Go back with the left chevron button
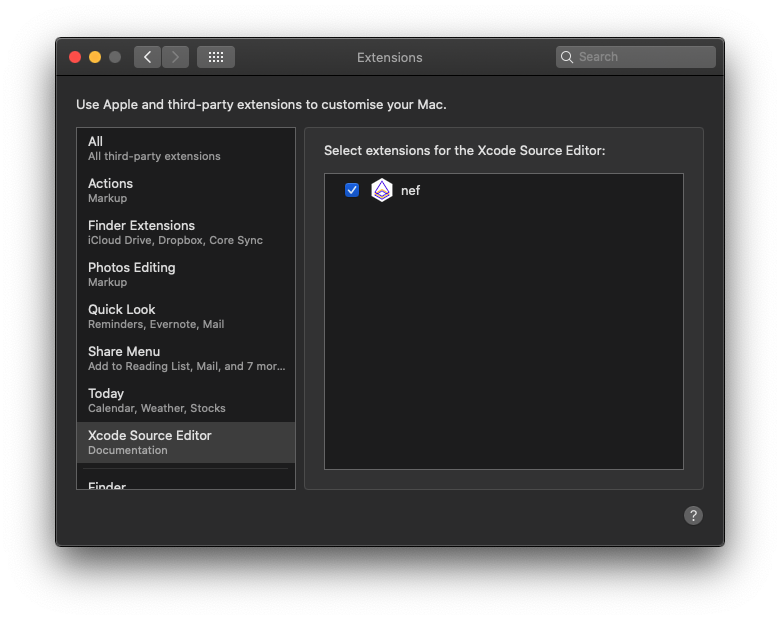The height and width of the screenshot is (620, 780). (x=147, y=57)
